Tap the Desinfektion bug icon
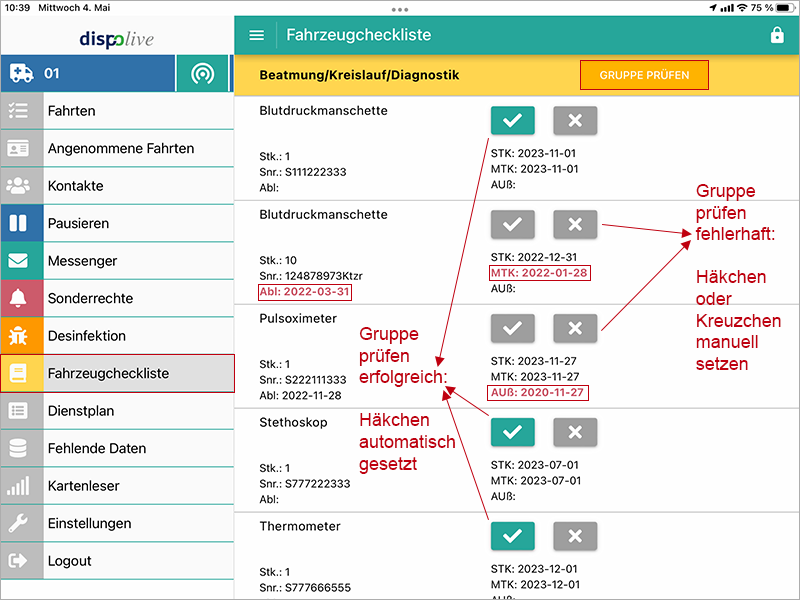 (18, 336)
